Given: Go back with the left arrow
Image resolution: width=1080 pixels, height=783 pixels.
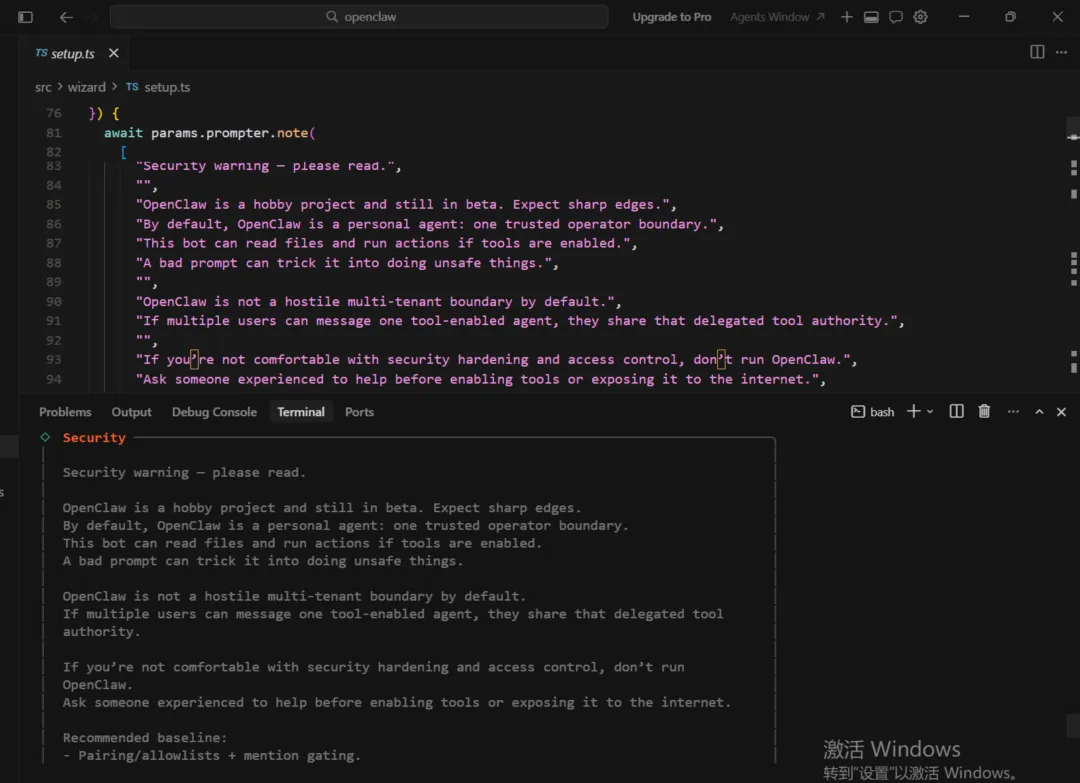Looking at the screenshot, I should click(x=66, y=17).
